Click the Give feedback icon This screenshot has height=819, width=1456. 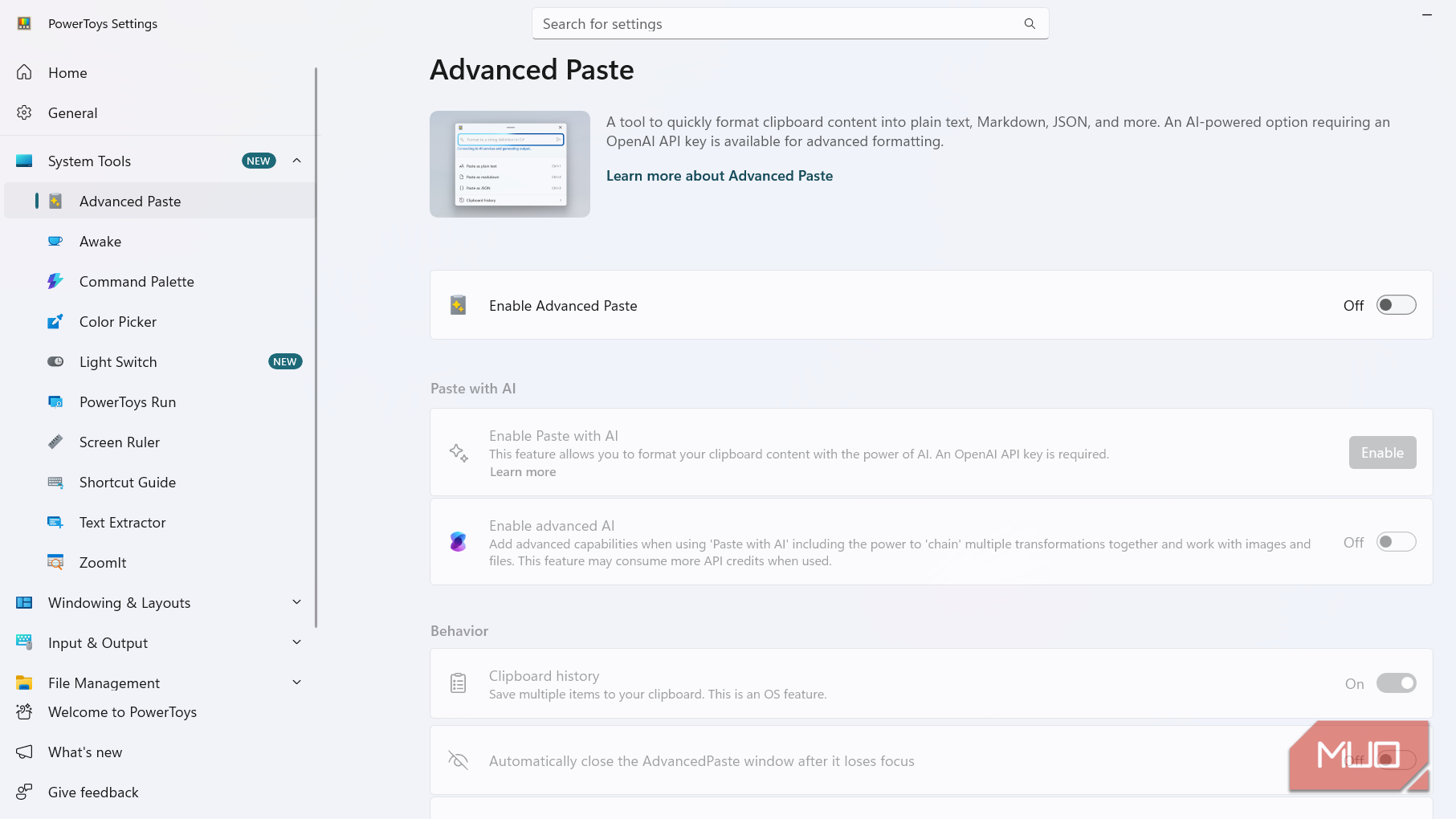(24, 792)
